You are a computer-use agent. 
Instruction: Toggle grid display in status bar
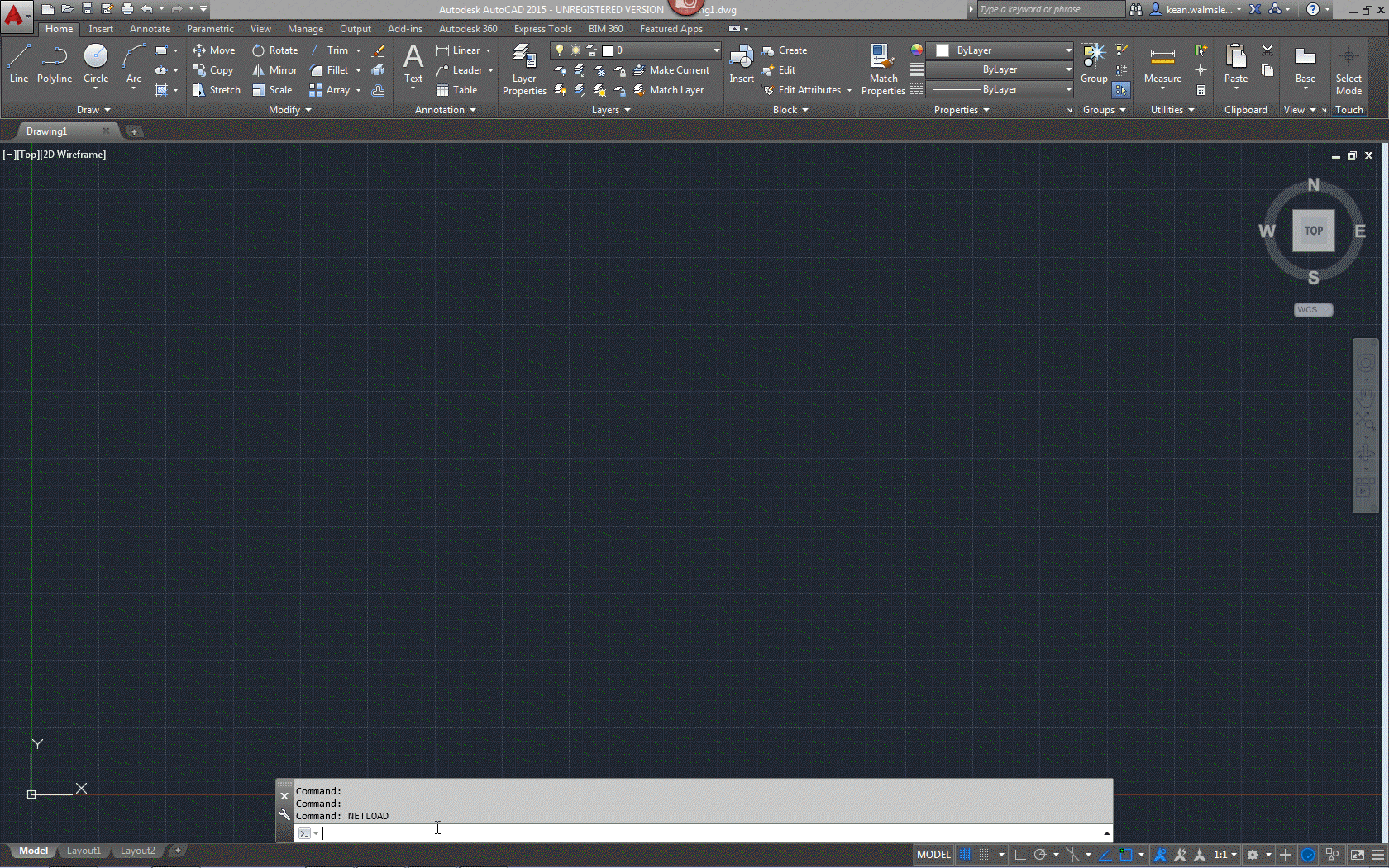click(x=966, y=855)
